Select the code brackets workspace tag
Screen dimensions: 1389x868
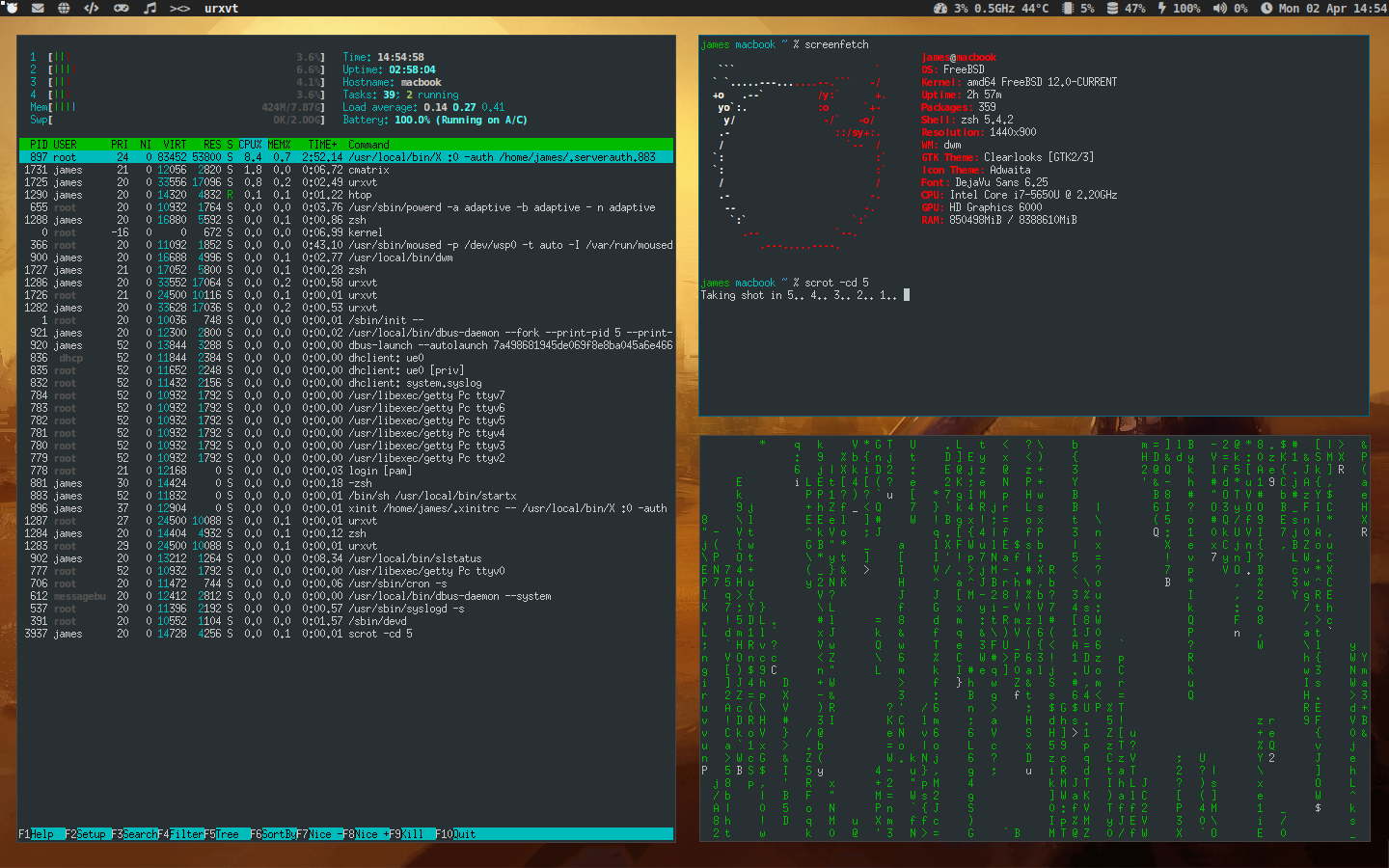(92, 8)
